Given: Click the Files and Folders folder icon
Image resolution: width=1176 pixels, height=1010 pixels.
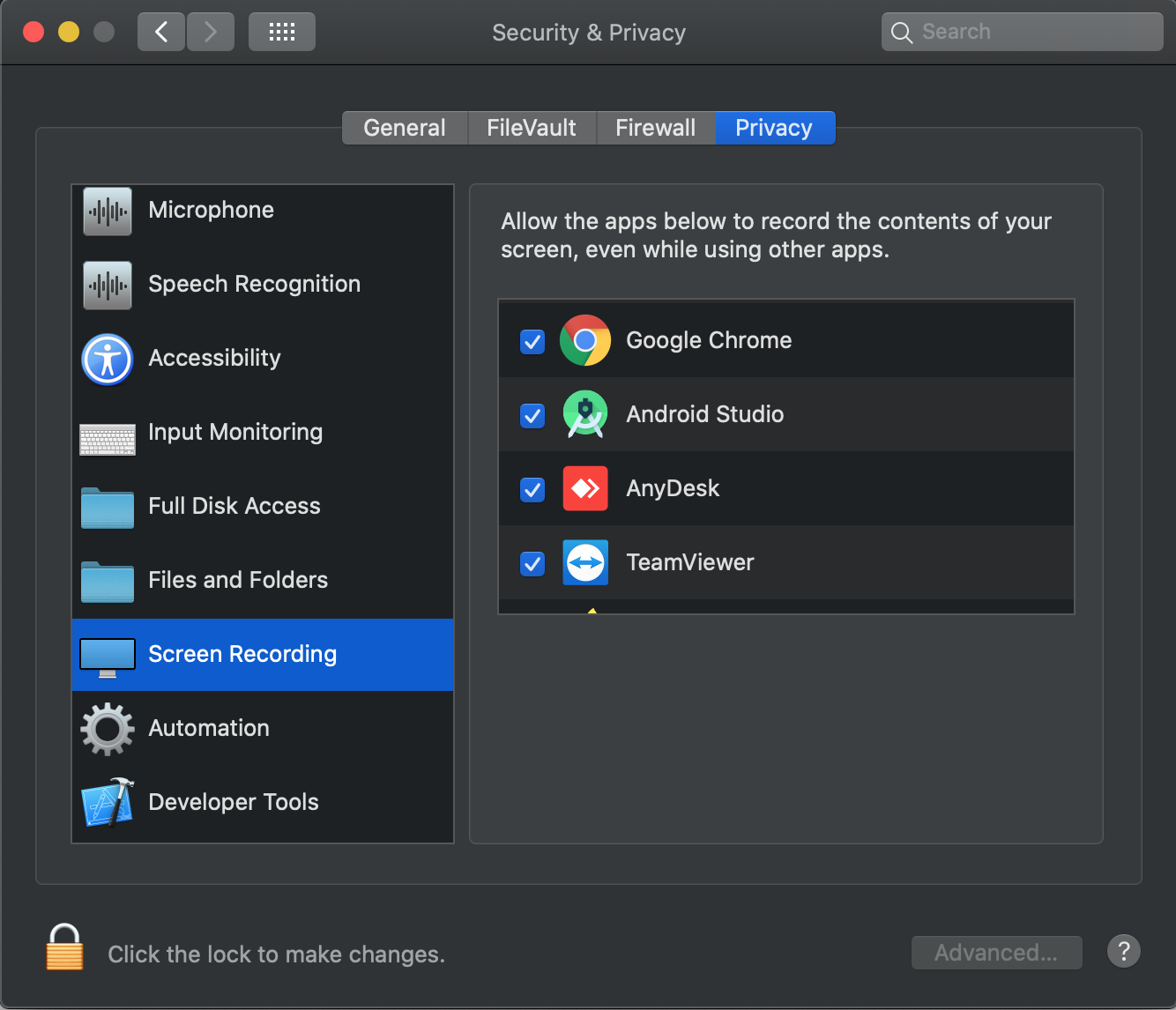Looking at the screenshot, I should (108, 582).
